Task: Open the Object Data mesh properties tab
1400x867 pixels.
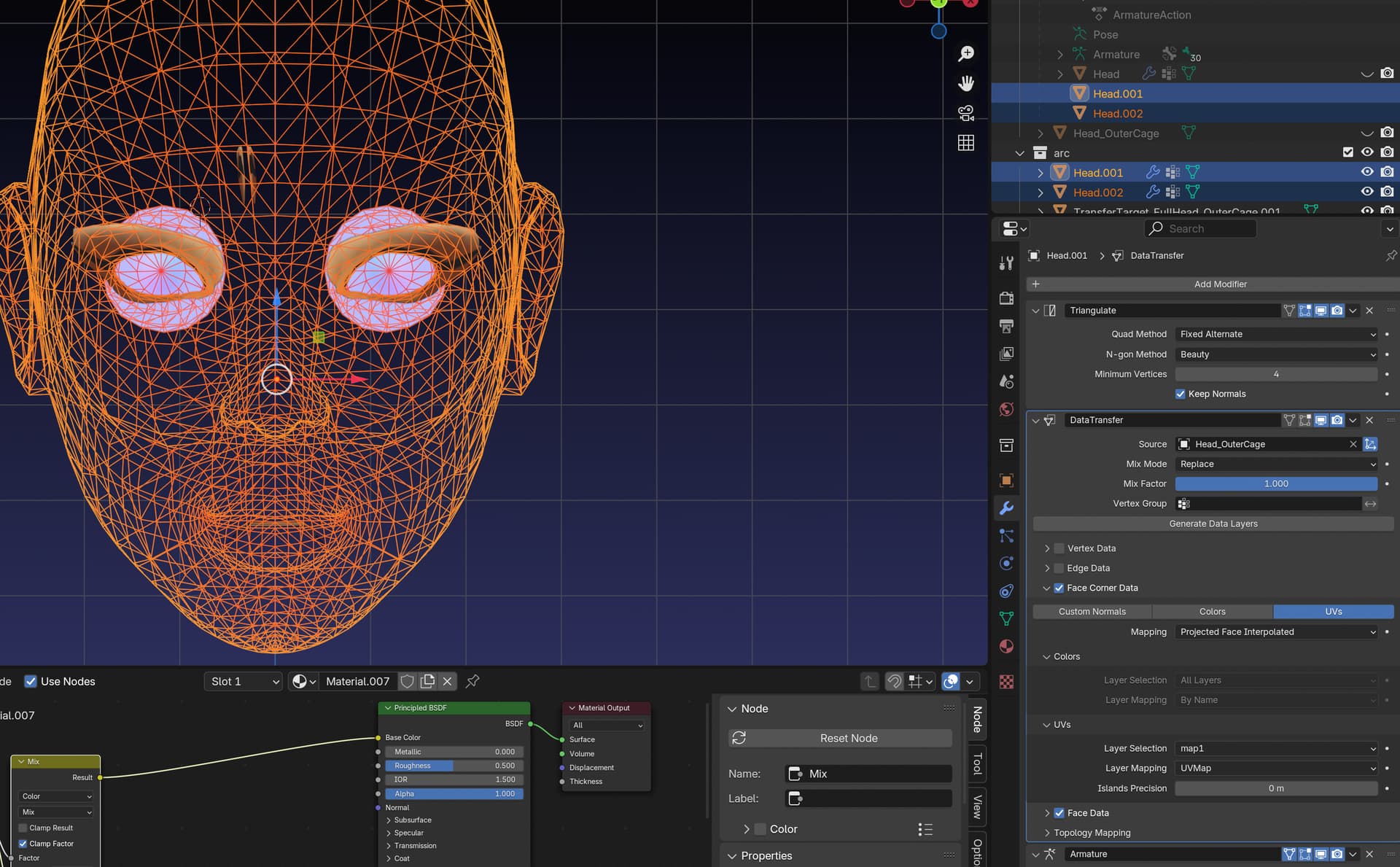Action: pyautogui.click(x=1006, y=618)
